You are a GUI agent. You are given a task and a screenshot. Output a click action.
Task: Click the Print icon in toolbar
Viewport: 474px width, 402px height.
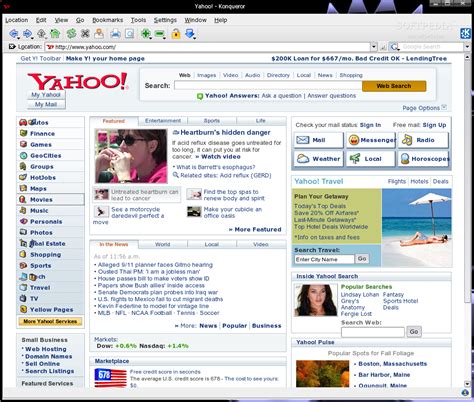115,33
